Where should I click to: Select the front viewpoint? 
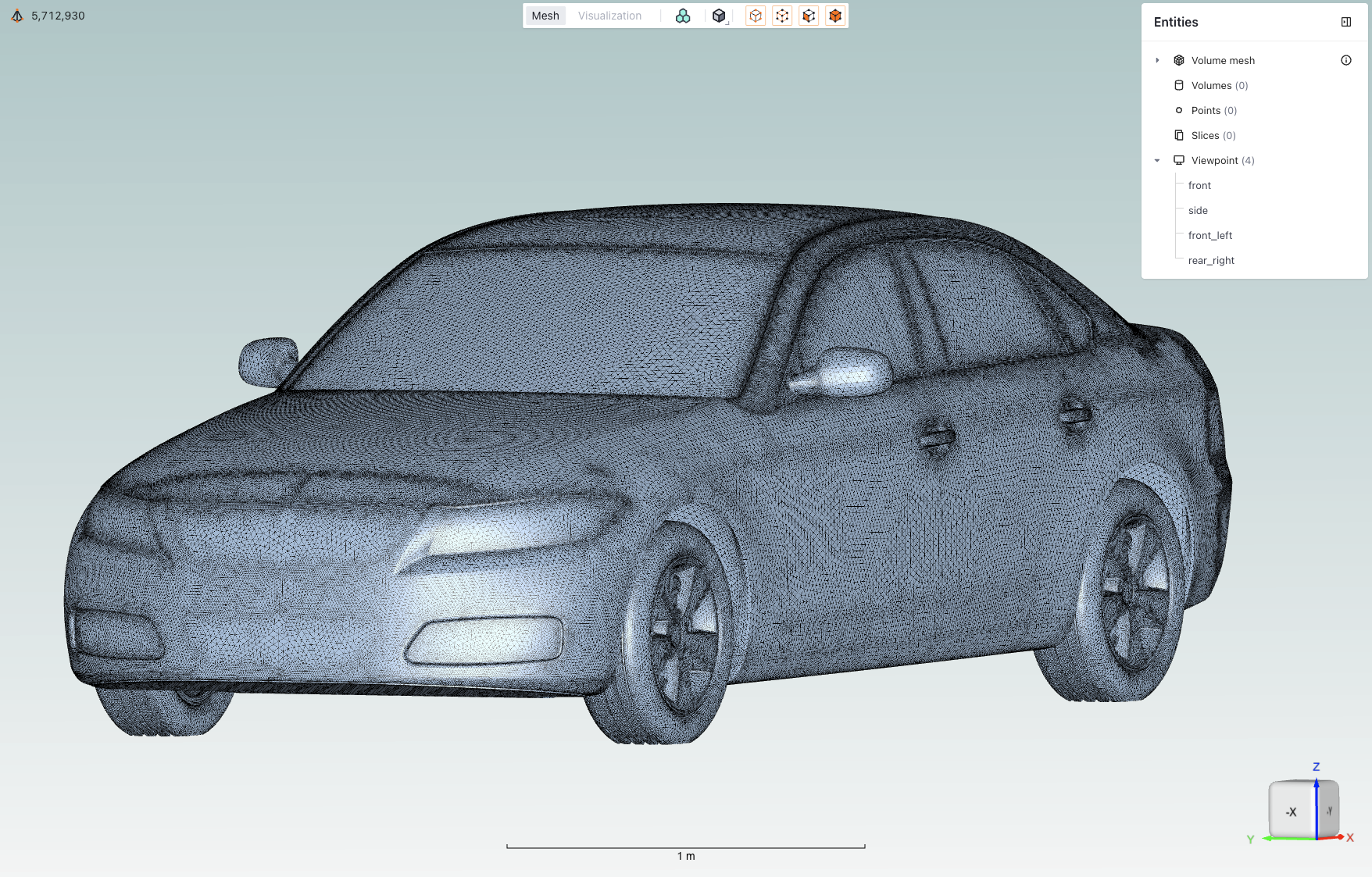tap(1199, 185)
